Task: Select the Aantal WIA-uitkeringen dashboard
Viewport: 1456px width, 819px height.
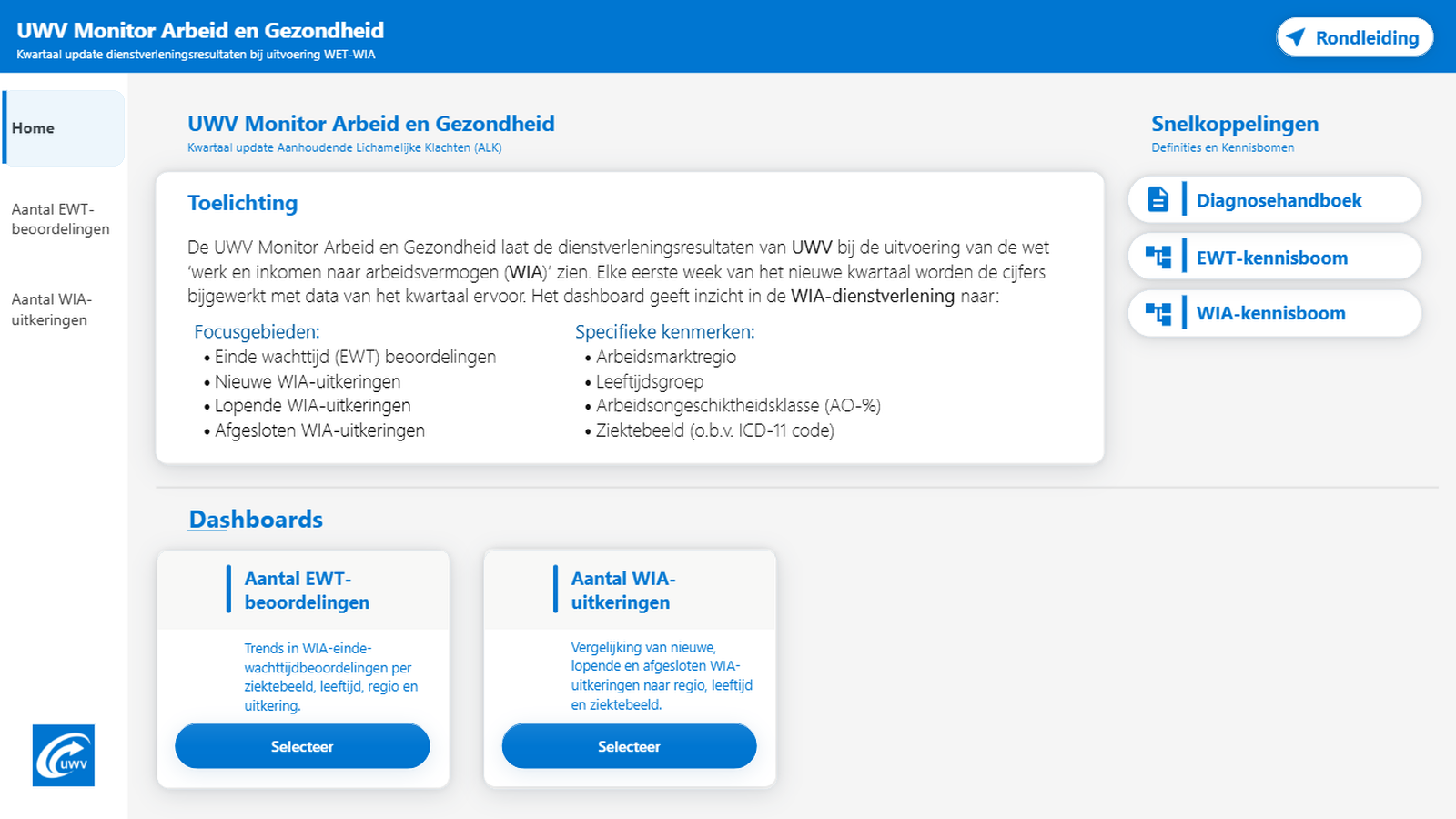Action: click(629, 746)
